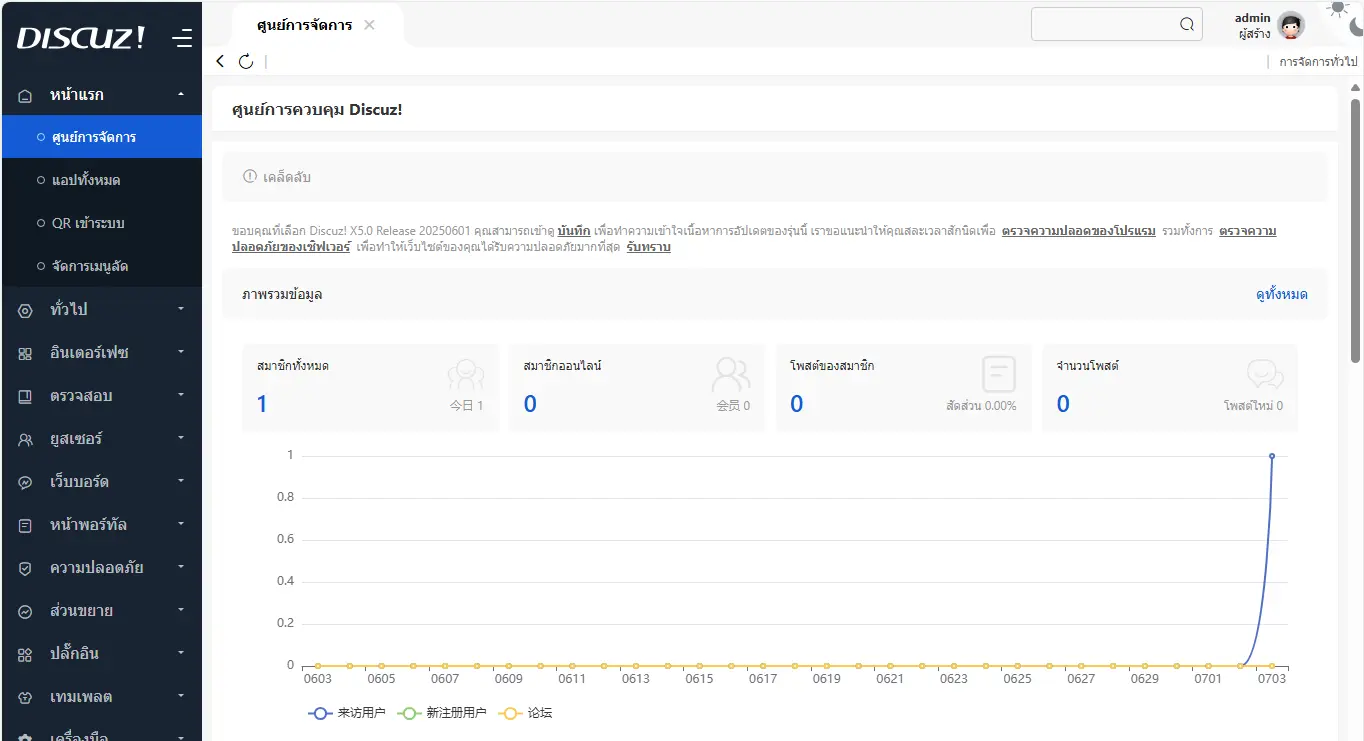Toggle 论坛 series in chart legend

click(525, 713)
